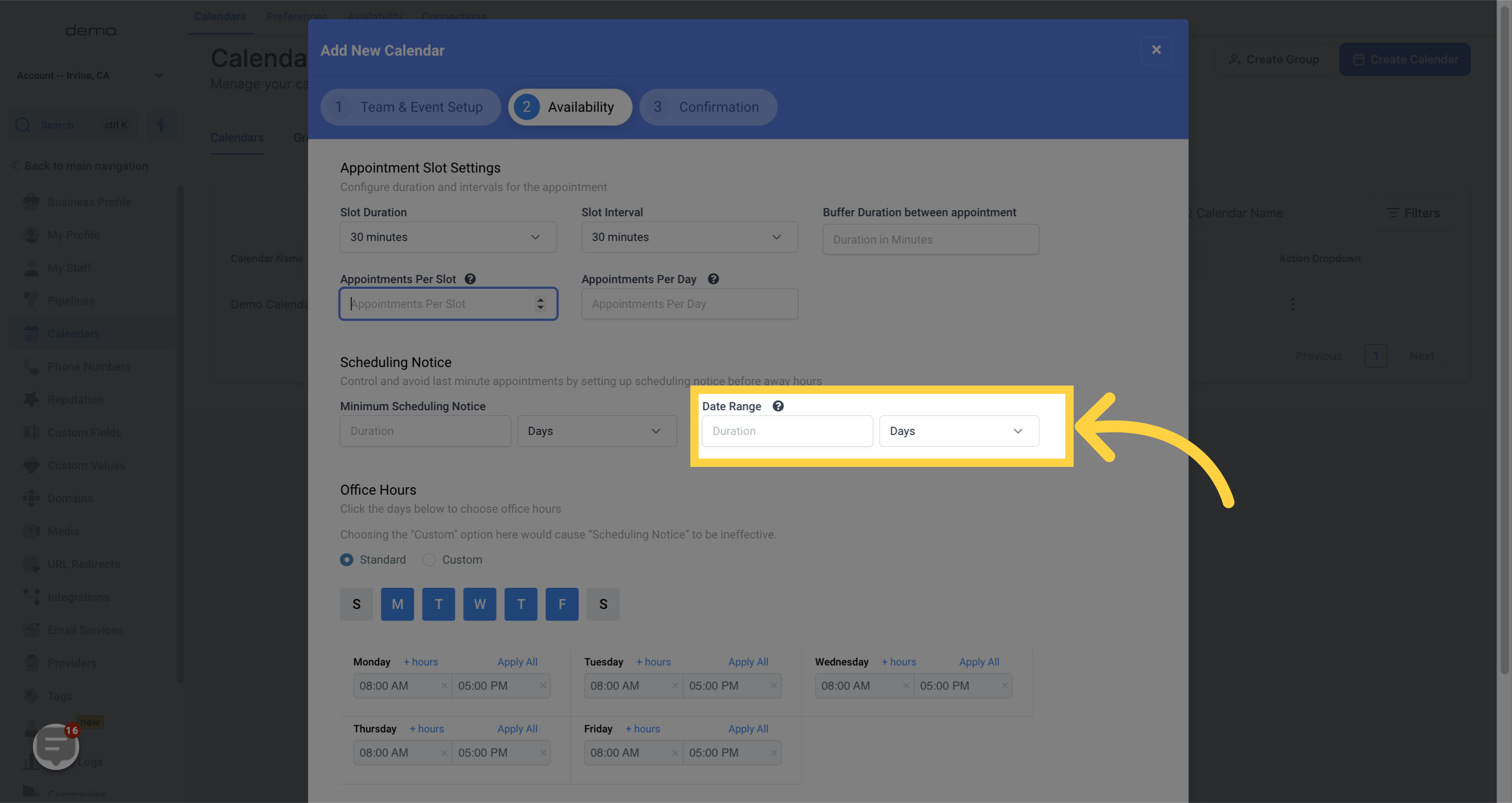The width and height of the screenshot is (1512, 803).
Task: Click the Buffer Duration in Minutes field
Action: (930, 240)
